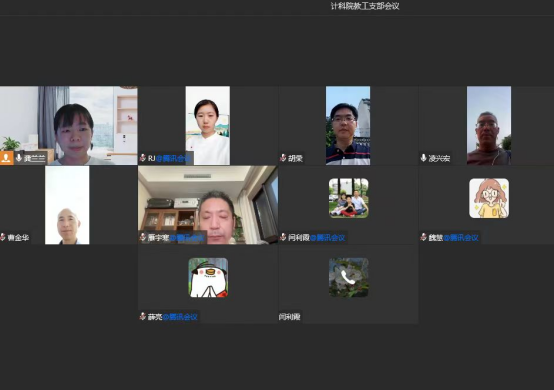Click the 龚兰兰 name label

pos(35,158)
